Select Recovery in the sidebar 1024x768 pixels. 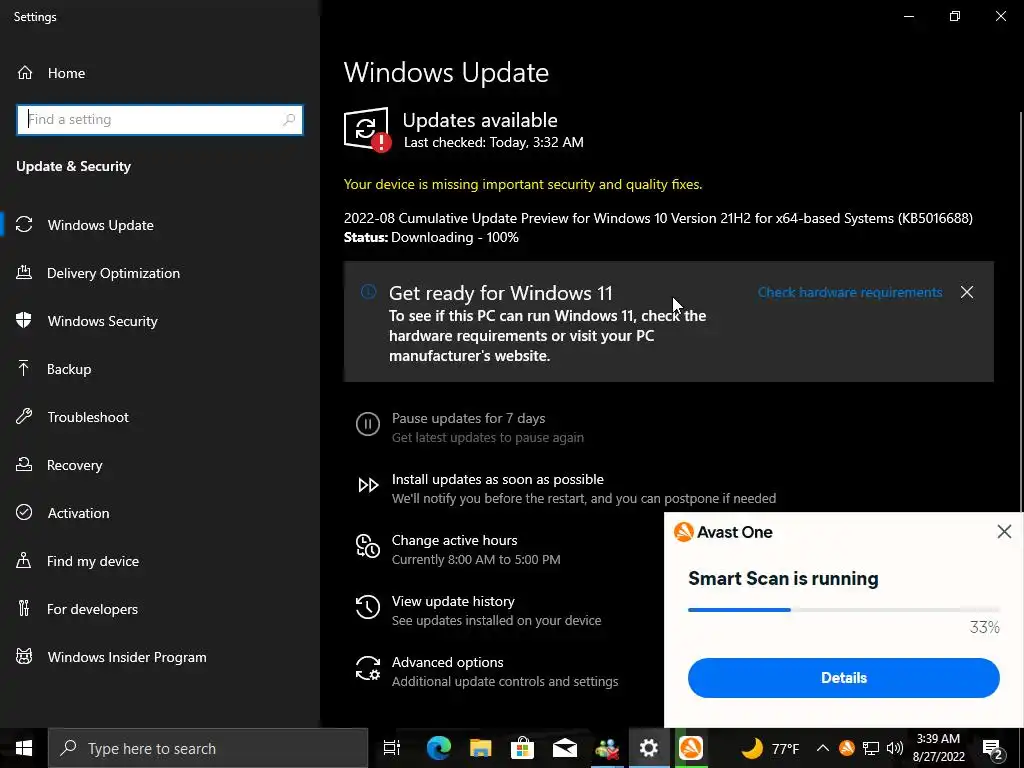point(160,465)
